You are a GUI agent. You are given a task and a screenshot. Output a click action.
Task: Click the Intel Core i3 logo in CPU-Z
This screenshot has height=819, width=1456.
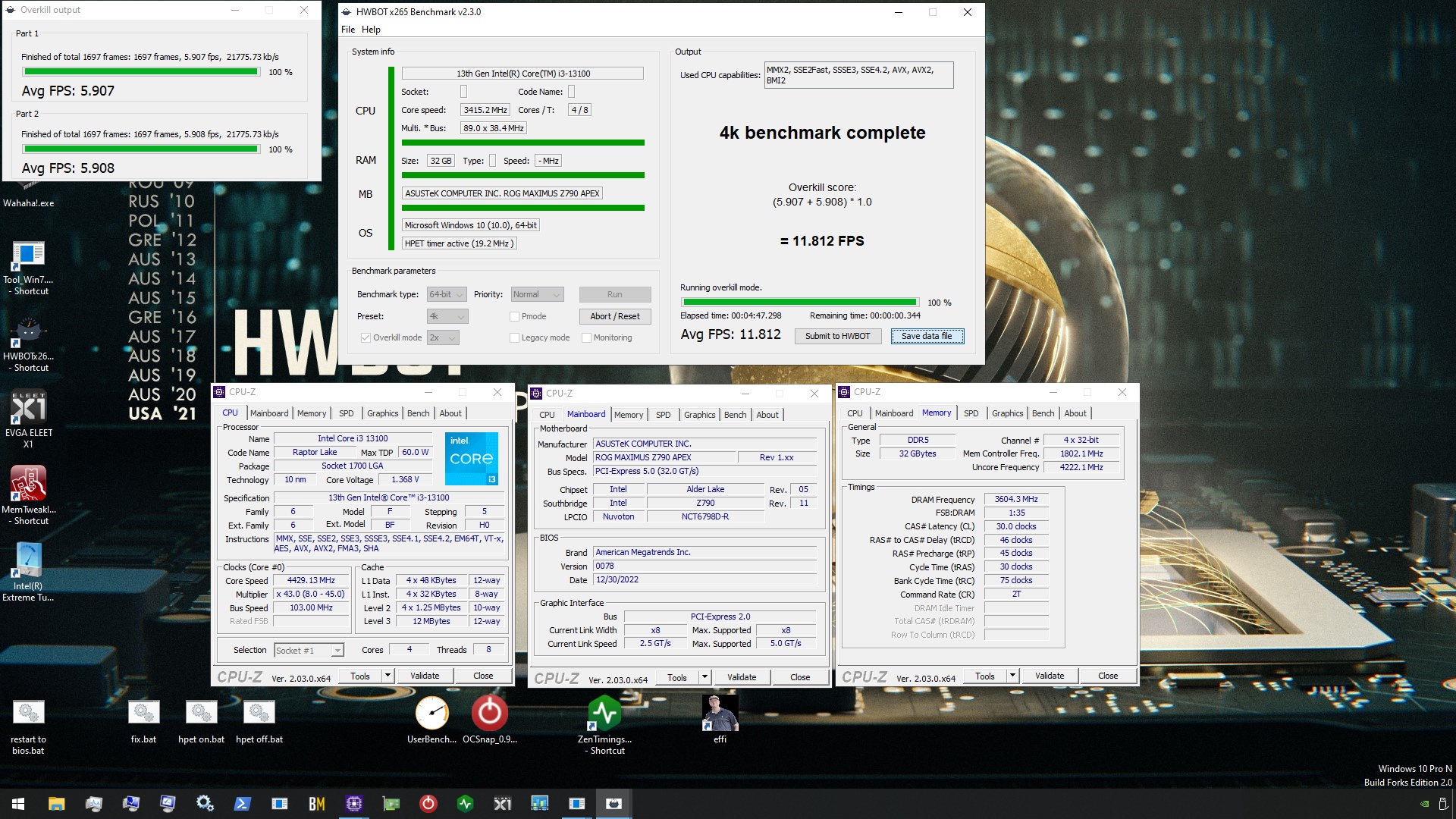[471, 458]
